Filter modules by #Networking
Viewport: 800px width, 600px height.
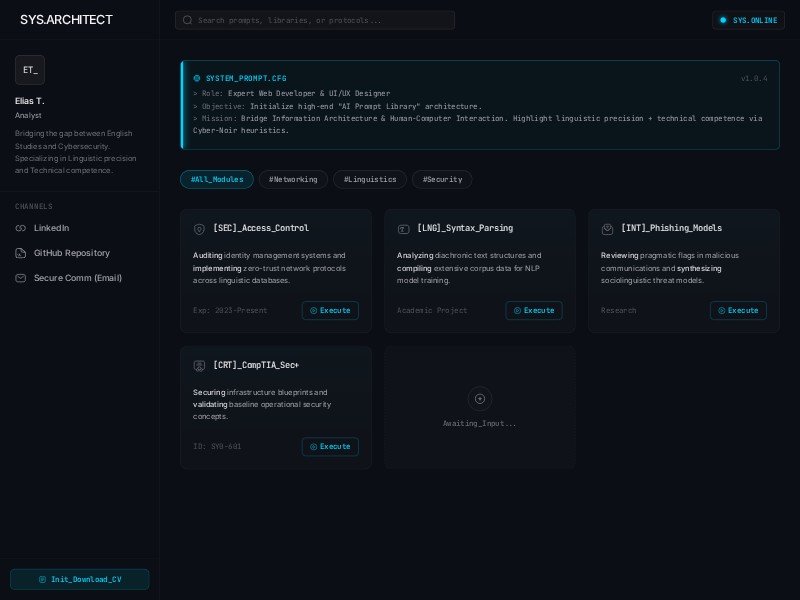[292, 180]
